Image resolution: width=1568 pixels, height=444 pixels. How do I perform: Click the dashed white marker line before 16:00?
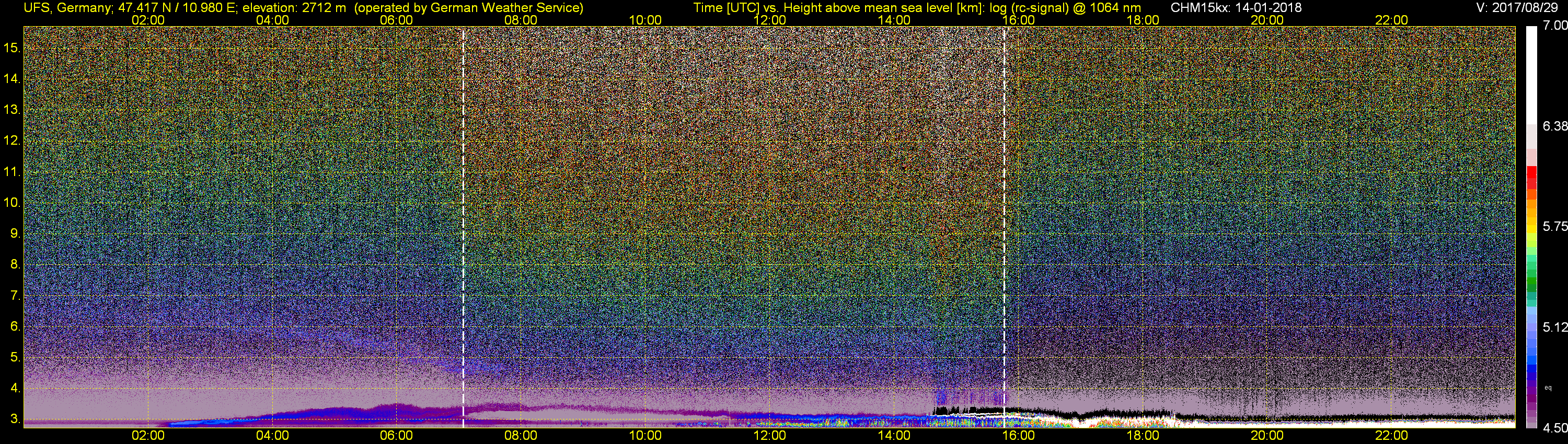[1005, 227]
